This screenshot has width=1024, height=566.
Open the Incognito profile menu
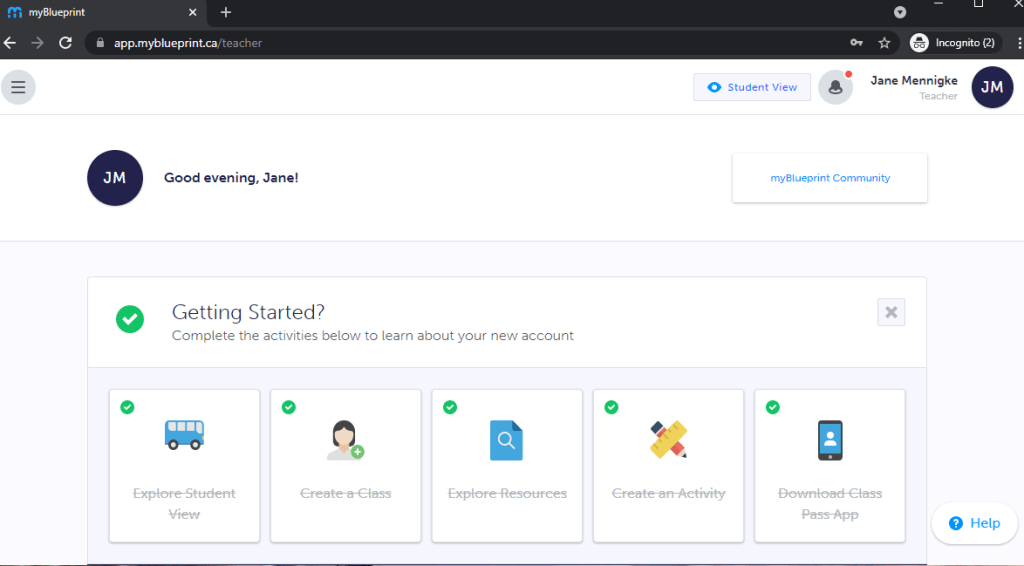coord(955,43)
